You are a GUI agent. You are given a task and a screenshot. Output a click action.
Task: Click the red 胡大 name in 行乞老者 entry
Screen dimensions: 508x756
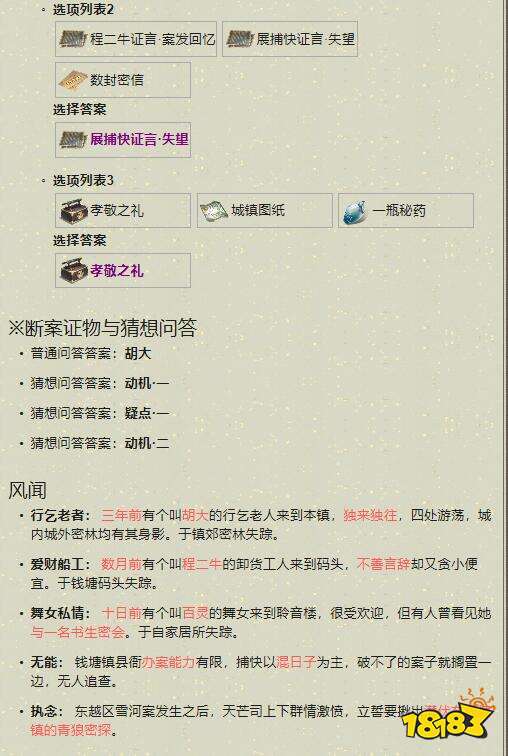[195, 515]
